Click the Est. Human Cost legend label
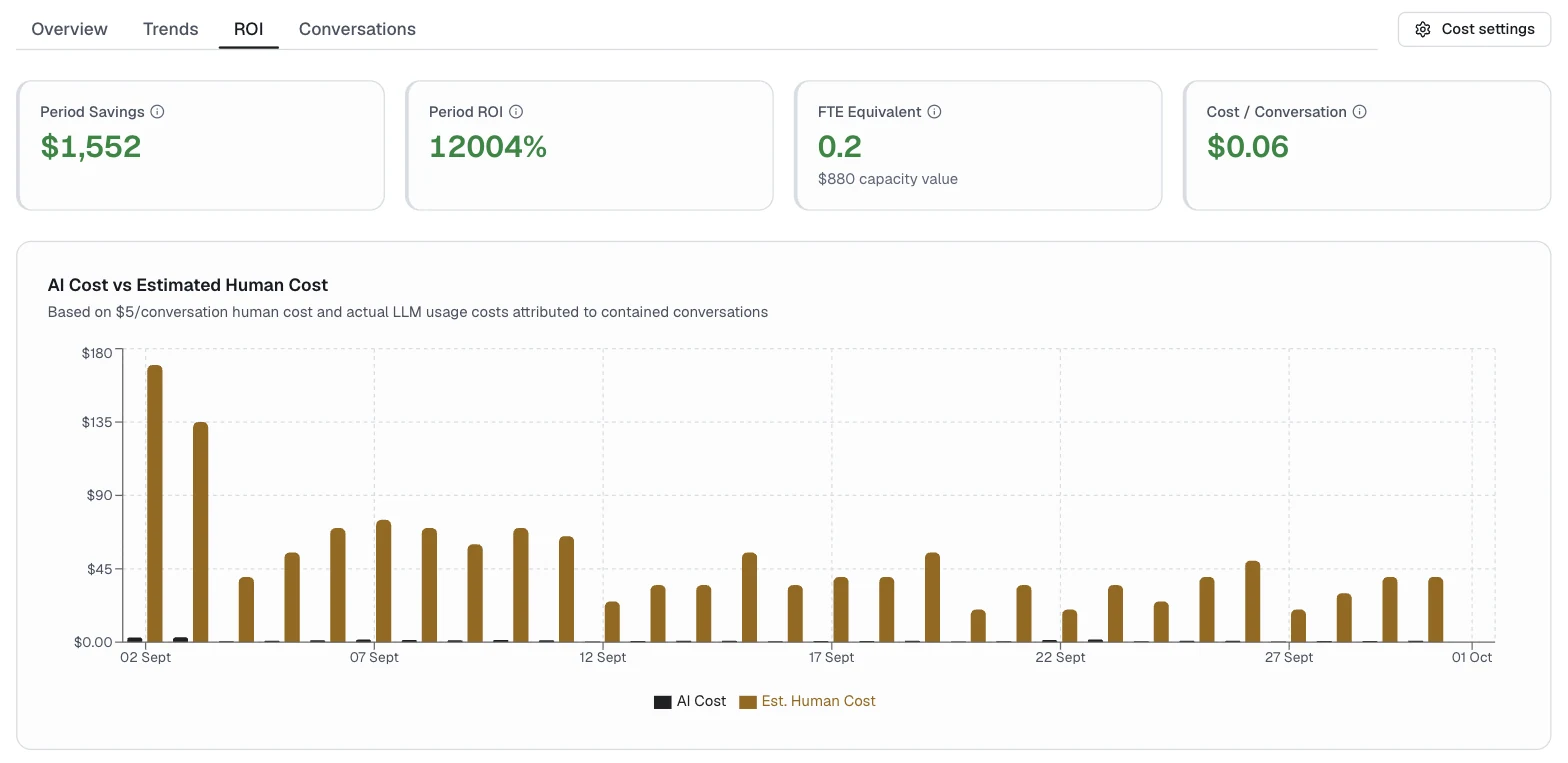The width and height of the screenshot is (1568, 763). (818, 701)
